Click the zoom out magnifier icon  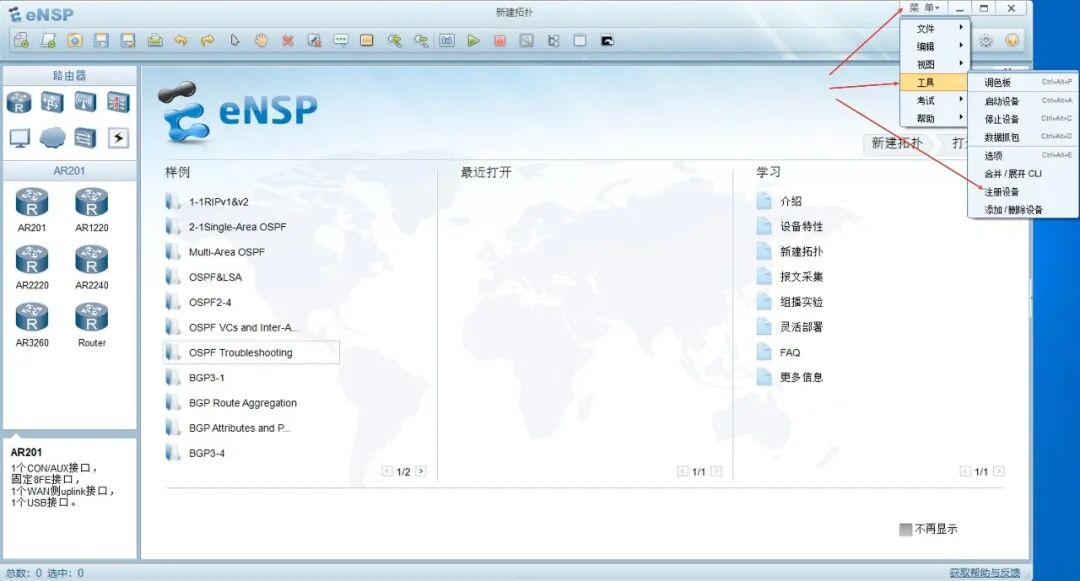(421, 41)
